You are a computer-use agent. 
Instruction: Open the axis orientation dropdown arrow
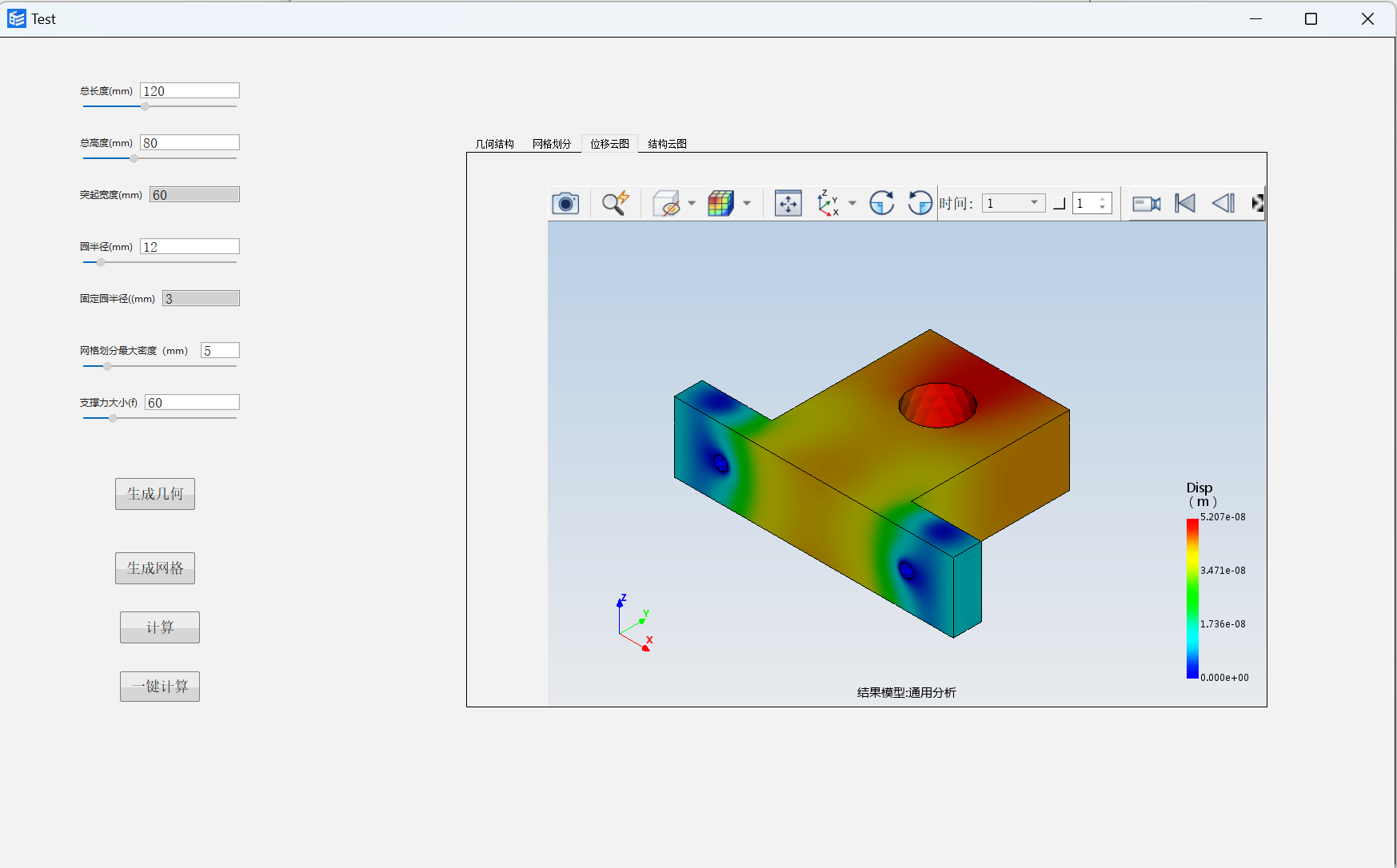click(852, 204)
